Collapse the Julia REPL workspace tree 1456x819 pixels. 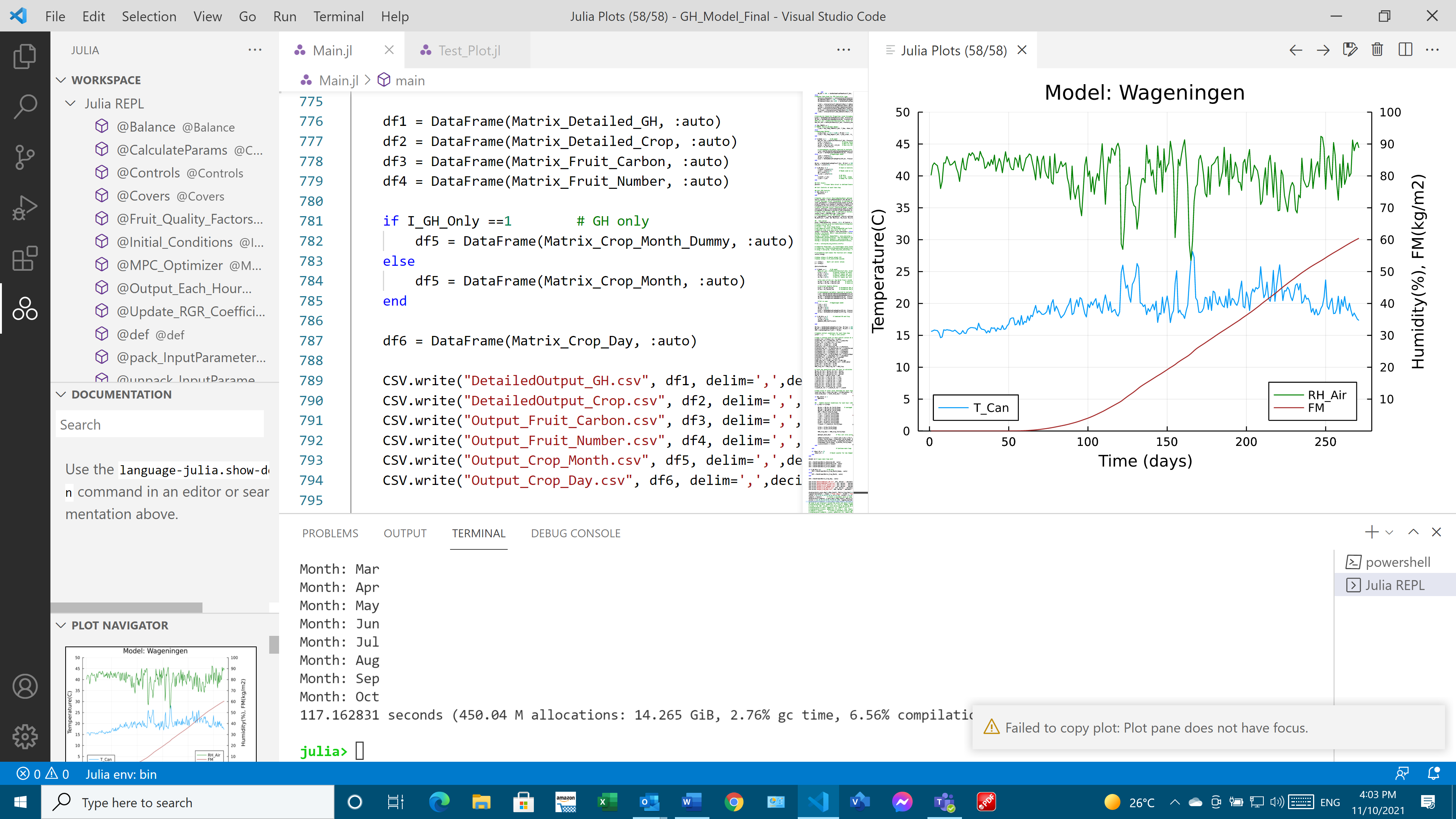(70, 103)
